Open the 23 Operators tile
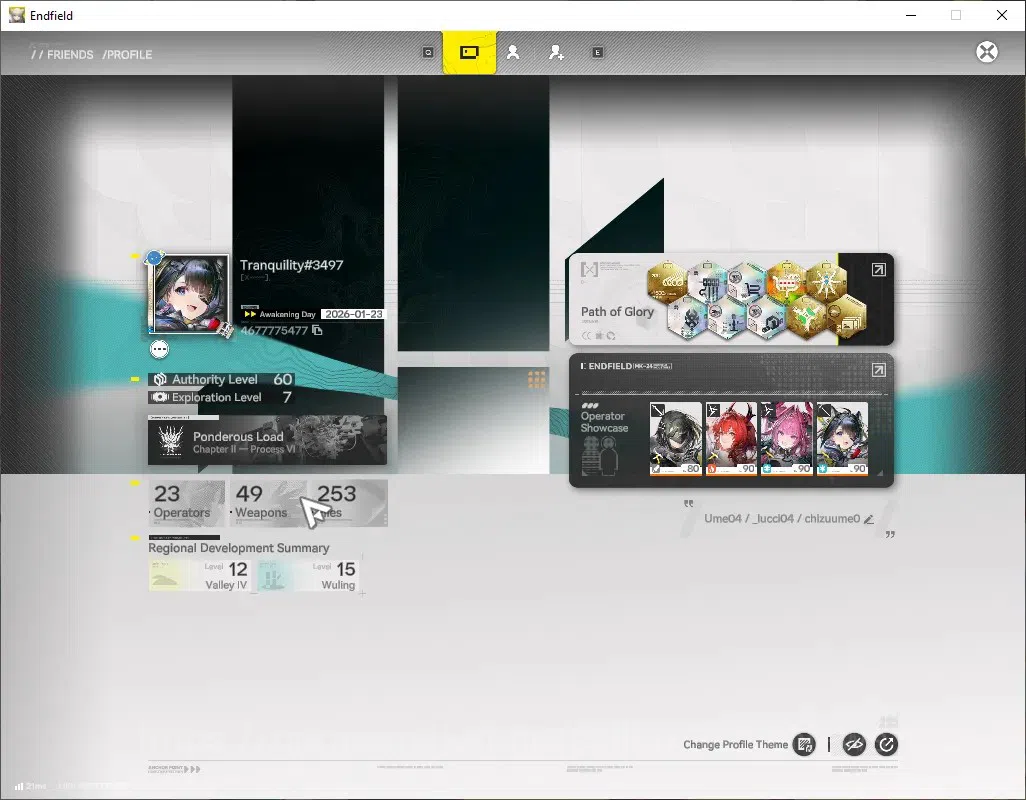This screenshot has height=800, width=1026. (187, 502)
